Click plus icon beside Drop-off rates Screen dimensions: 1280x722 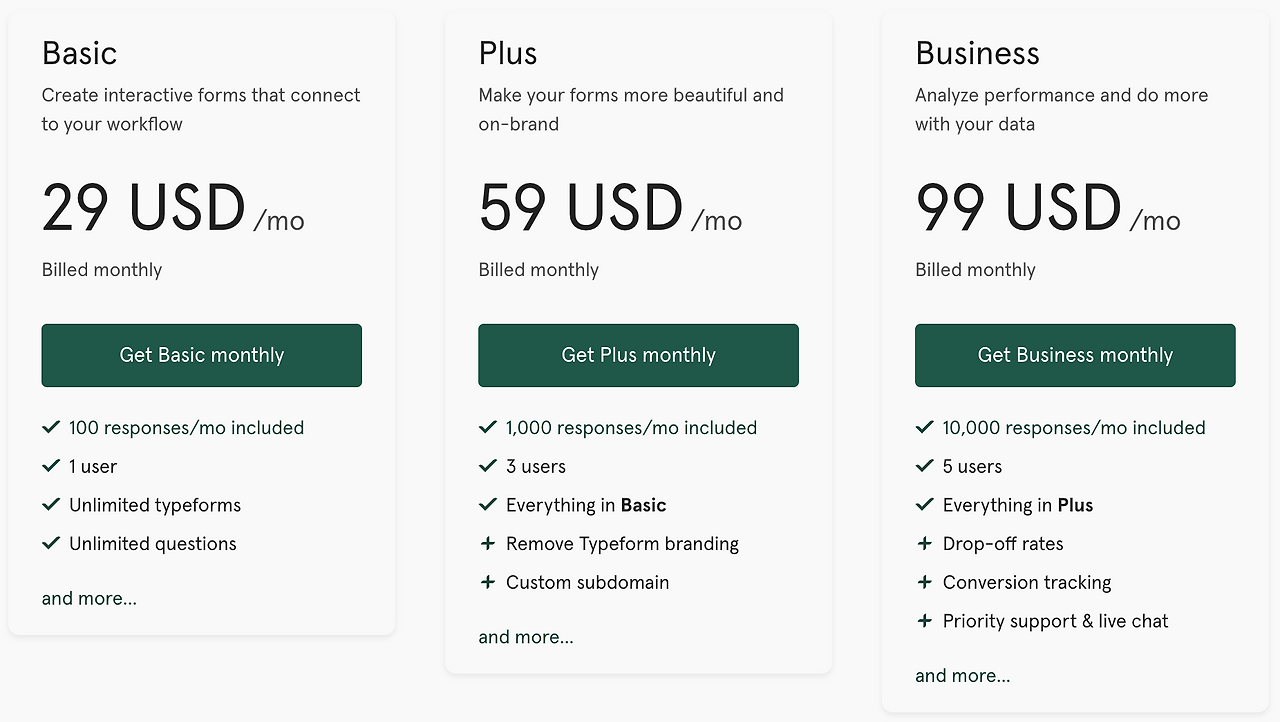[x=925, y=544]
